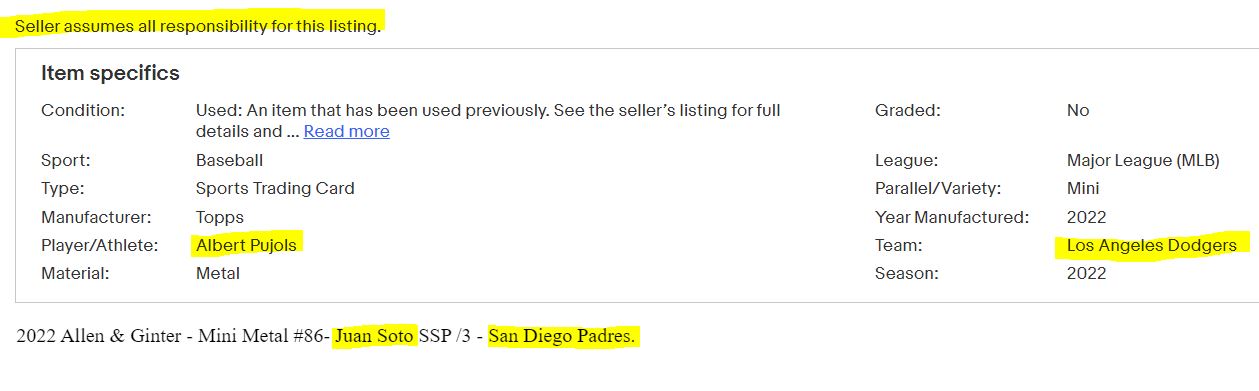Select the Mini parallel variety value
This screenshot has height=391, width=1259.
pos(1083,188)
